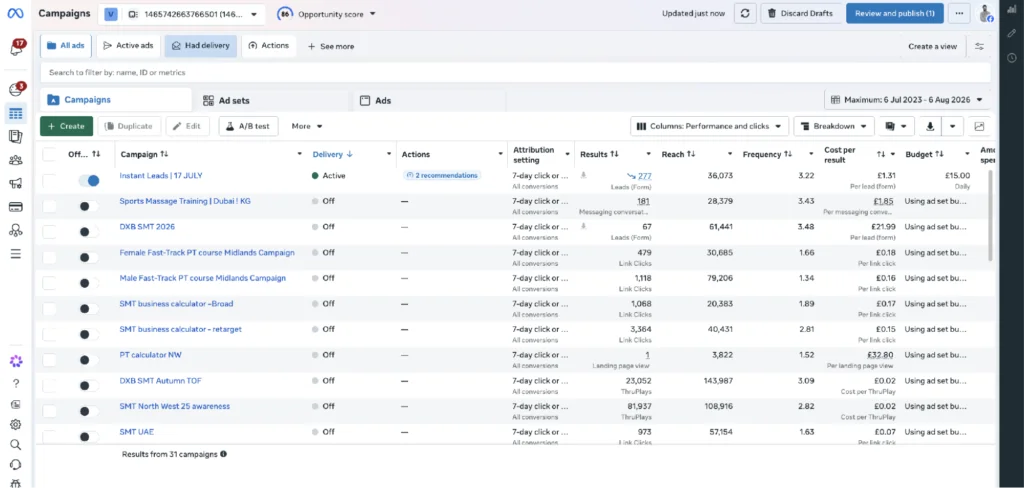Click the export download icon
Image resolution: width=1024 pixels, height=488 pixels.
929,126
